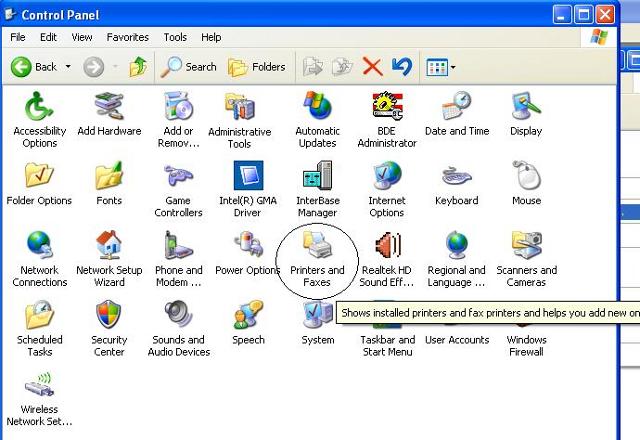Open the Speech icon

[248, 315]
